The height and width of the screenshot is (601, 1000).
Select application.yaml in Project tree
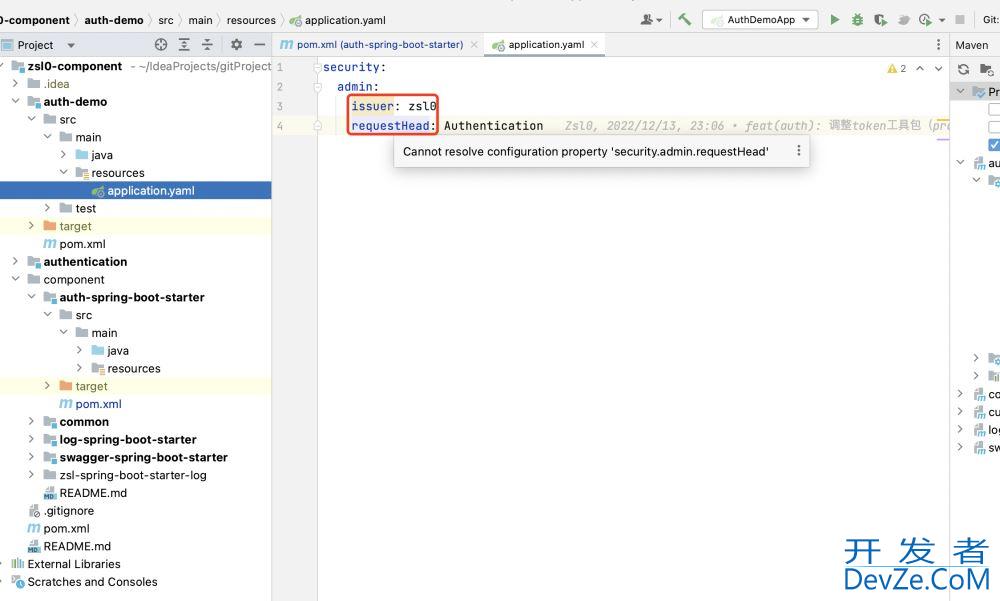[135, 190]
